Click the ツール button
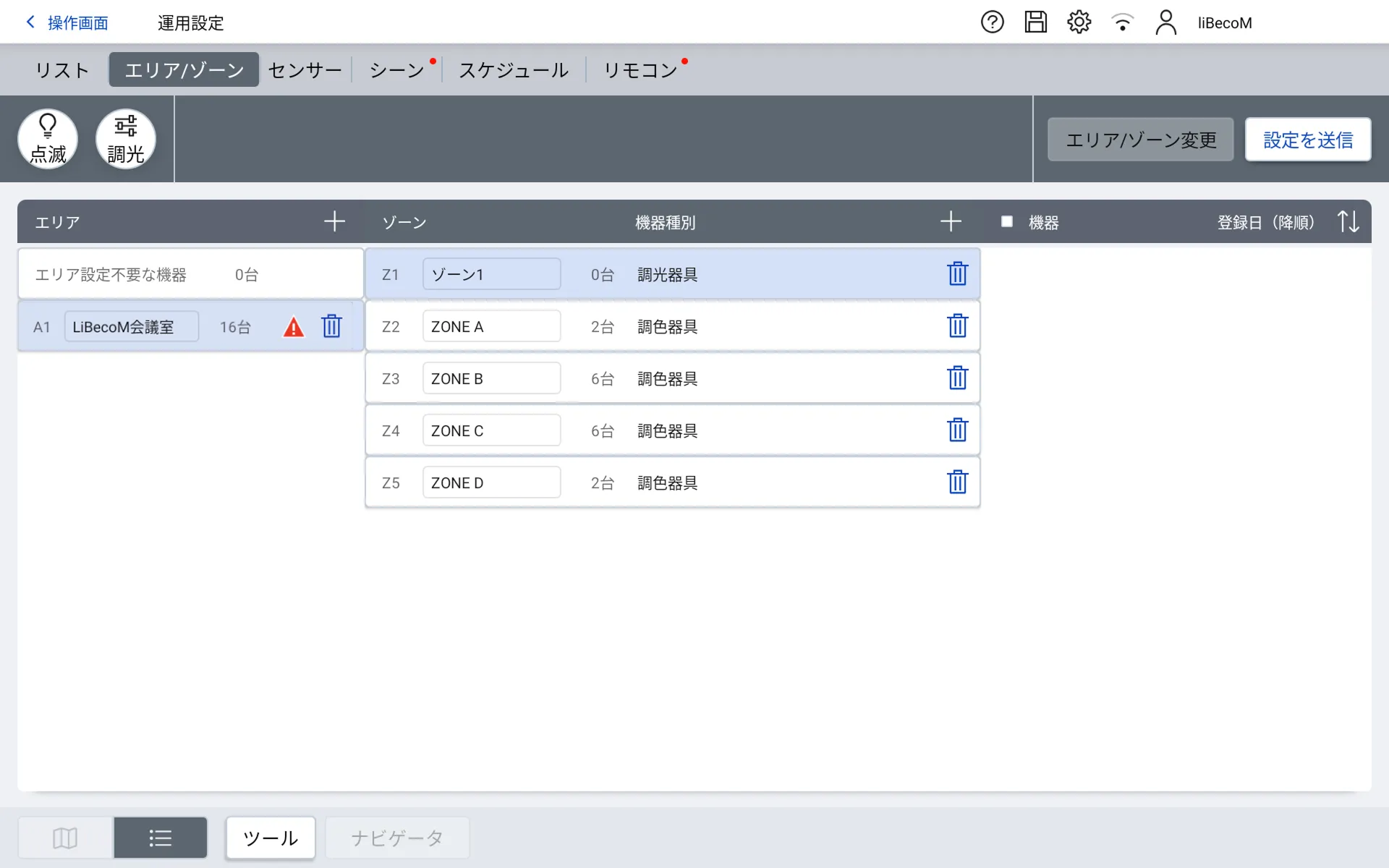This screenshot has height=868, width=1389. click(x=271, y=838)
